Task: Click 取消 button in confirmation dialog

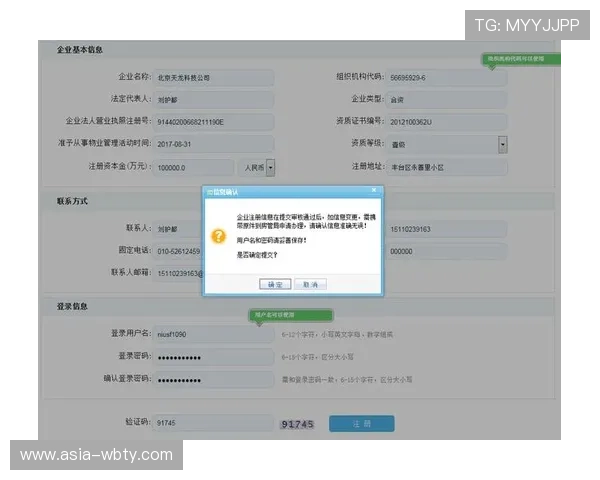Action: 310,284
